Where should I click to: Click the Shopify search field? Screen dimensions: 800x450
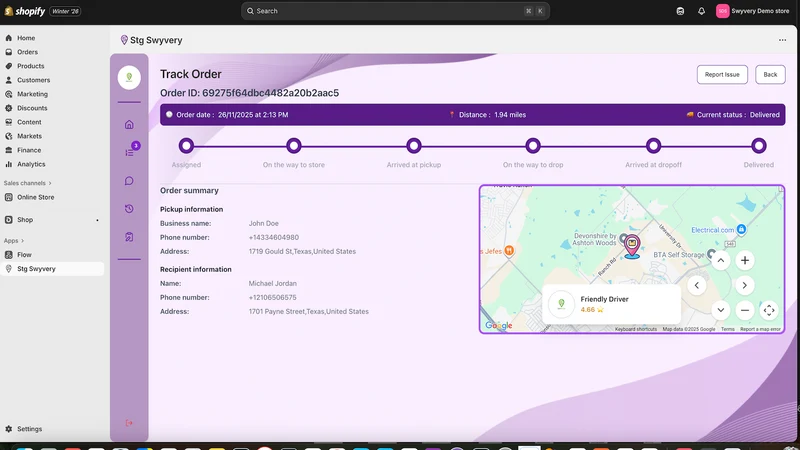[x=395, y=11]
